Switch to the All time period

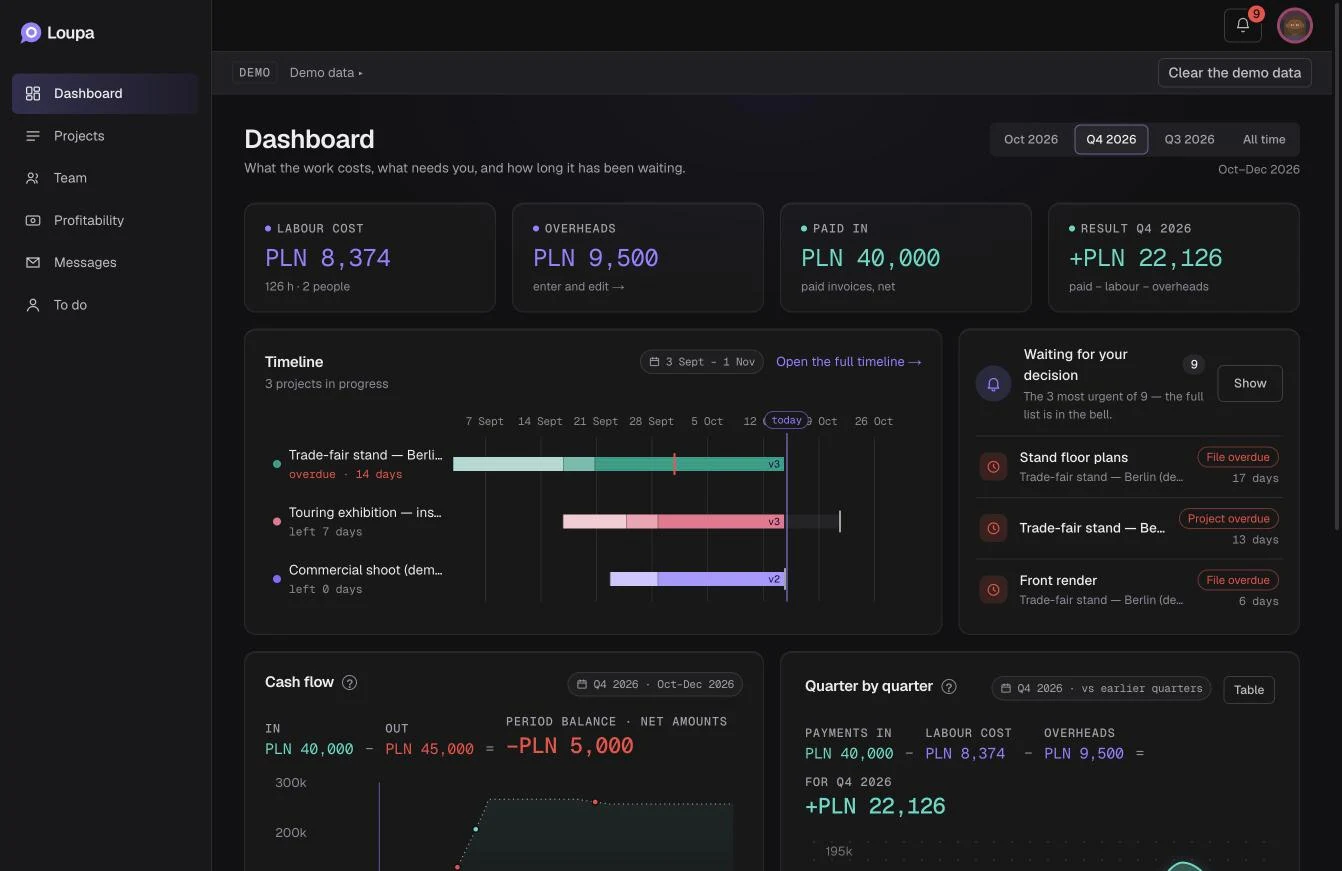tap(1264, 140)
